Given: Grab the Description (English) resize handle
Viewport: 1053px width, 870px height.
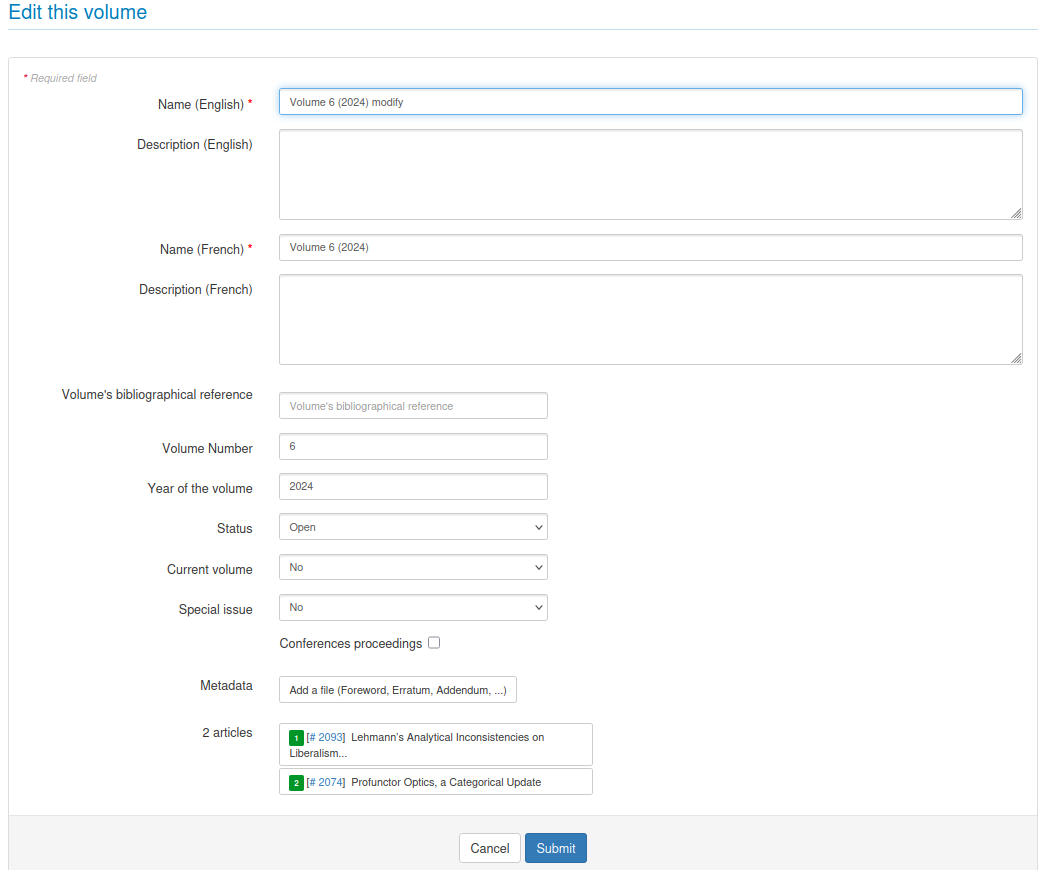Looking at the screenshot, I should pos(1016,213).
